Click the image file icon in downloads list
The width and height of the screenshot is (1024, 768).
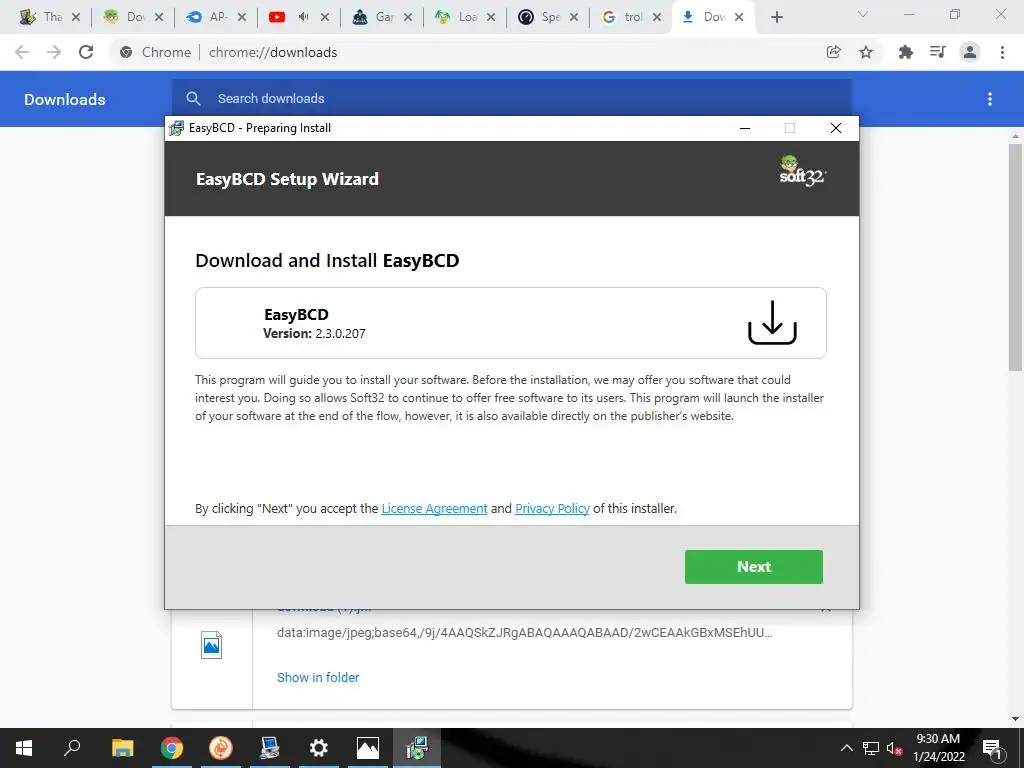point(212,645)
